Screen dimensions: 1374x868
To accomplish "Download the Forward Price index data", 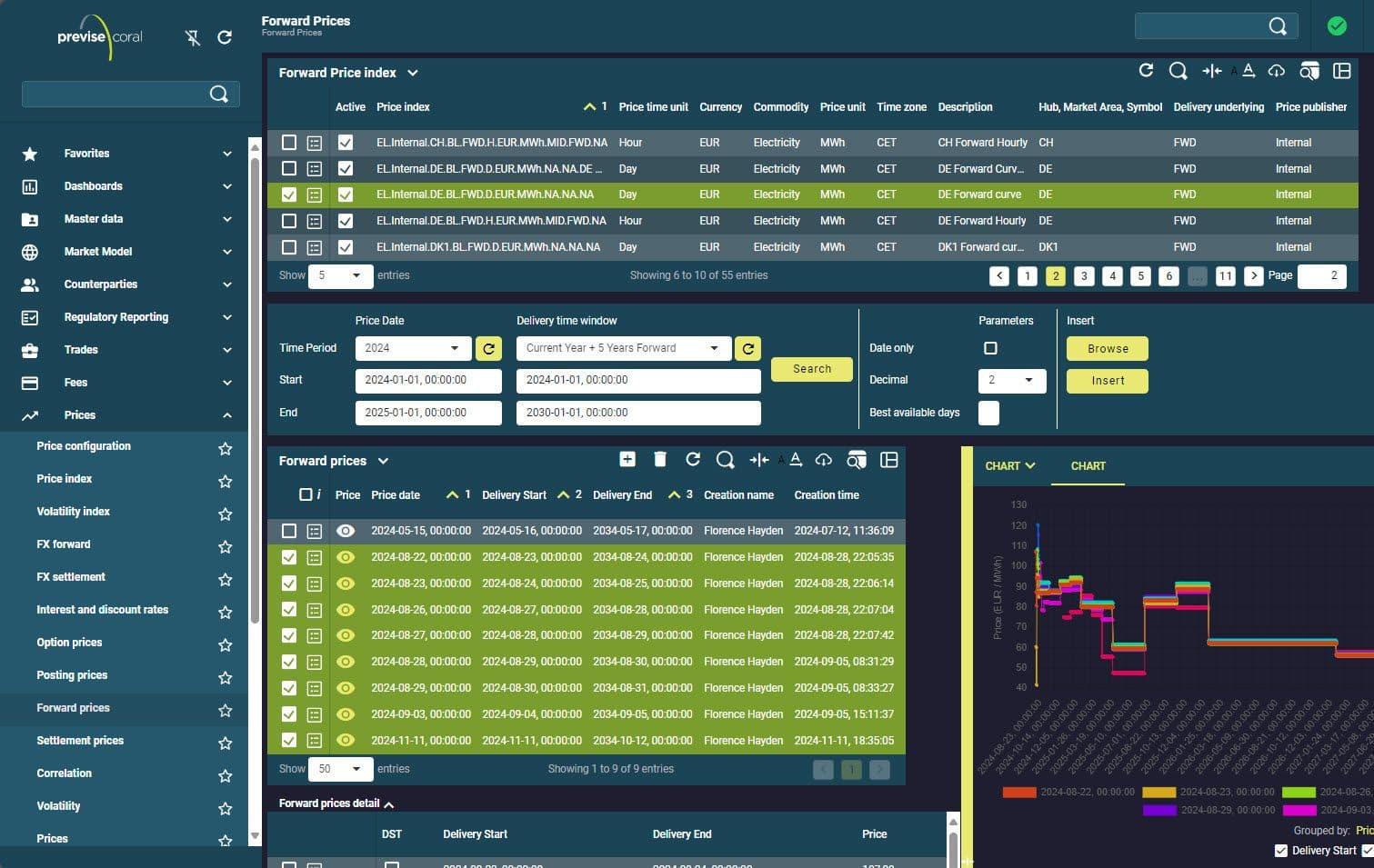I will pyautogui.click(x=1276, y=70).
